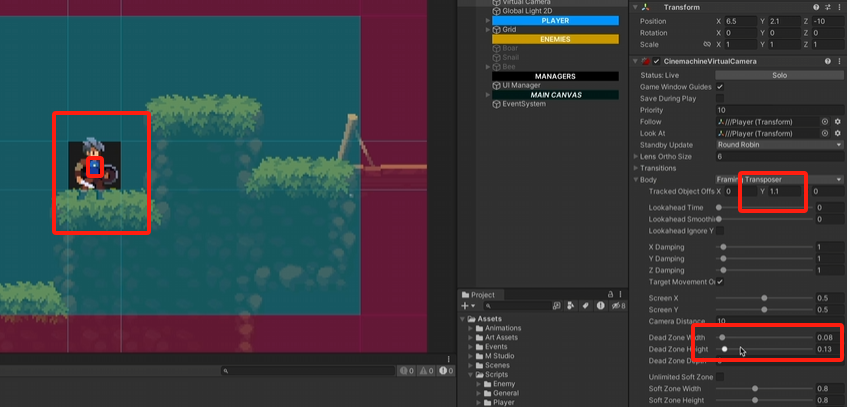Click Dead Zone Height value field 0.13
Image resolution: width=850 pixels, height=407 pixels.
click(829, 350)
